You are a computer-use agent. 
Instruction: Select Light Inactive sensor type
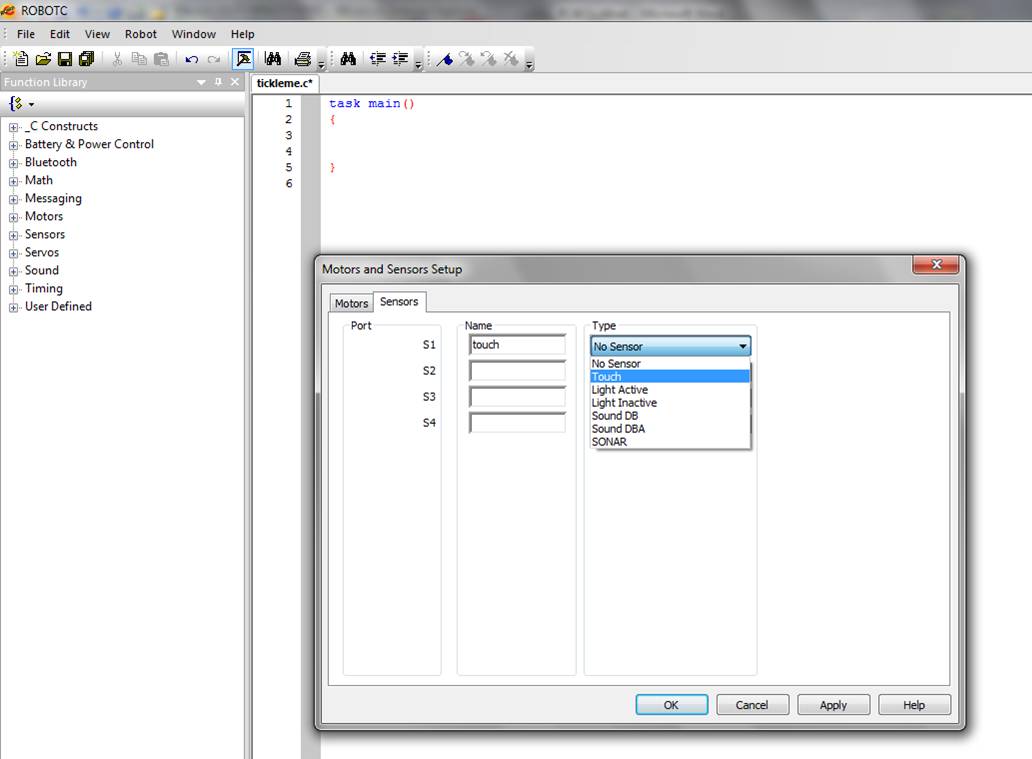(670, 403)
